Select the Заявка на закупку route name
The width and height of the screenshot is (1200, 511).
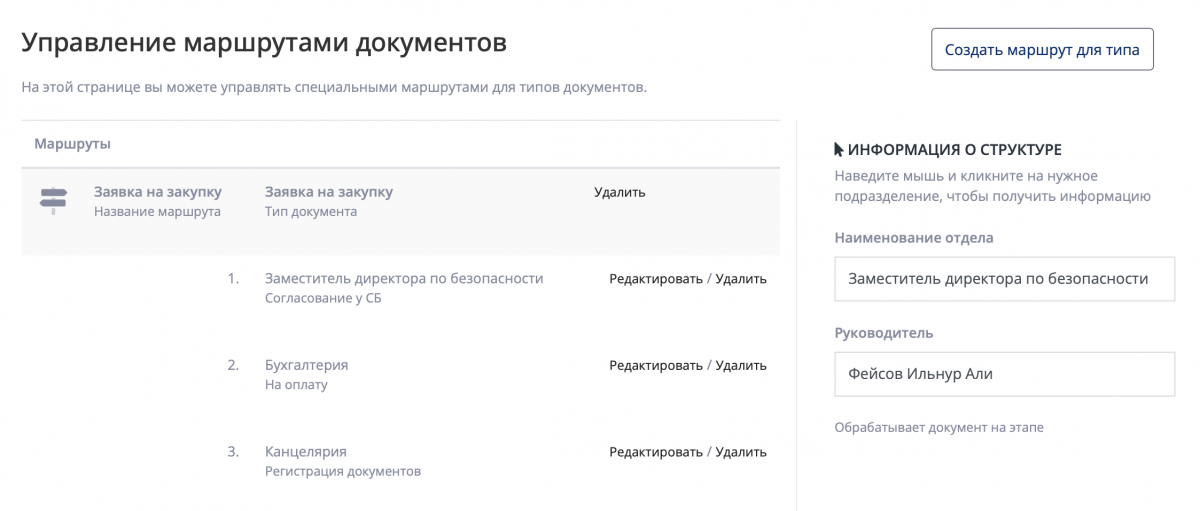click(x=158, y=191)
